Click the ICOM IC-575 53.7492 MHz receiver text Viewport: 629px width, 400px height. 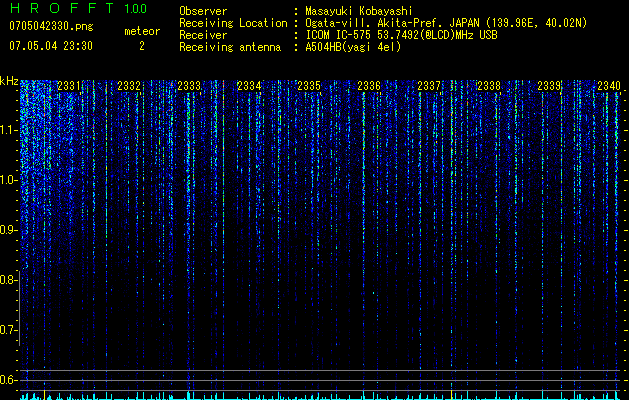click(x=401, y=35)
